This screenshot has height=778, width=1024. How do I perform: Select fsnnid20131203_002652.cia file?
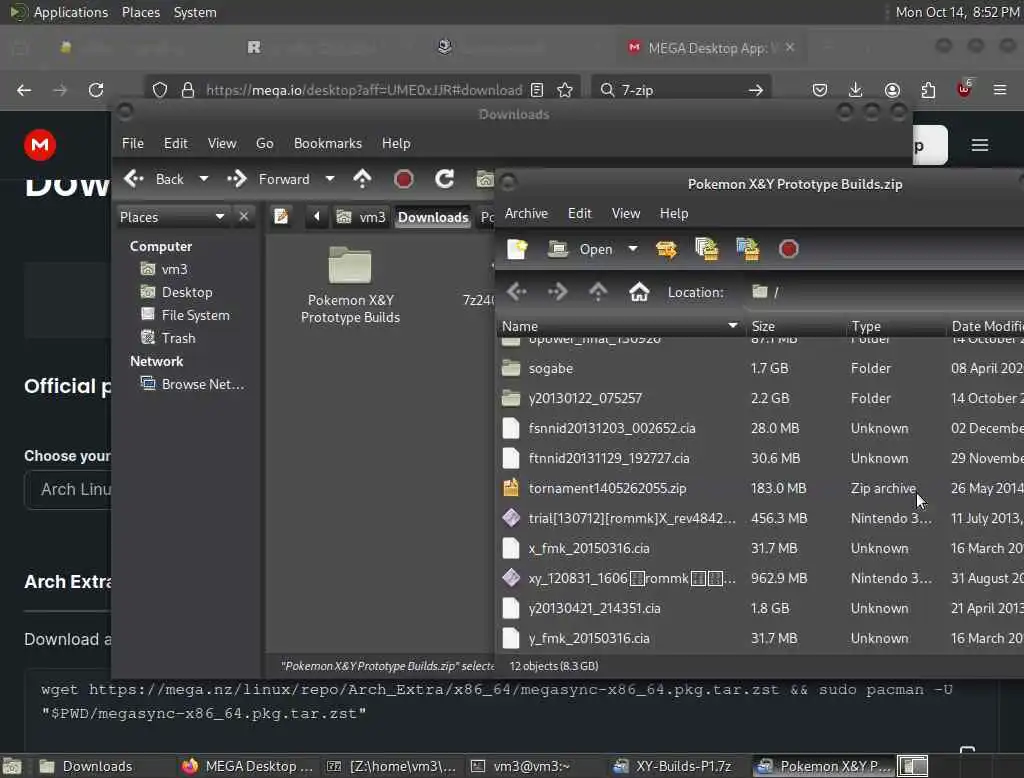point(760,429)
